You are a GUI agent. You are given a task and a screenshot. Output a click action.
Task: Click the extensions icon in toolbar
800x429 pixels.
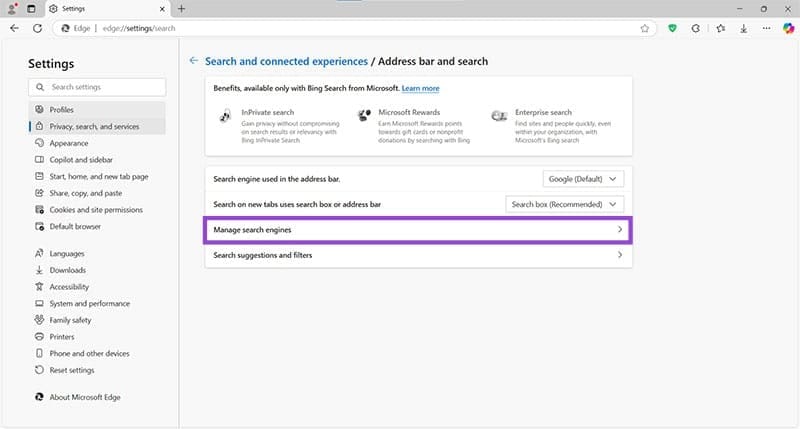(695, 29)
